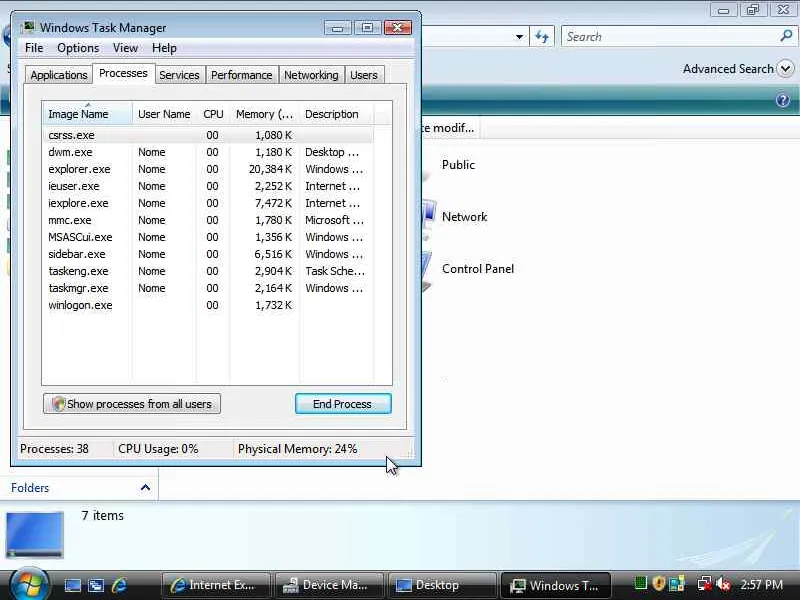The width and height of the screenshot is (800, 600).
Task: Click Show Desktop quick launch icon
Action: (x=72, y=585)
